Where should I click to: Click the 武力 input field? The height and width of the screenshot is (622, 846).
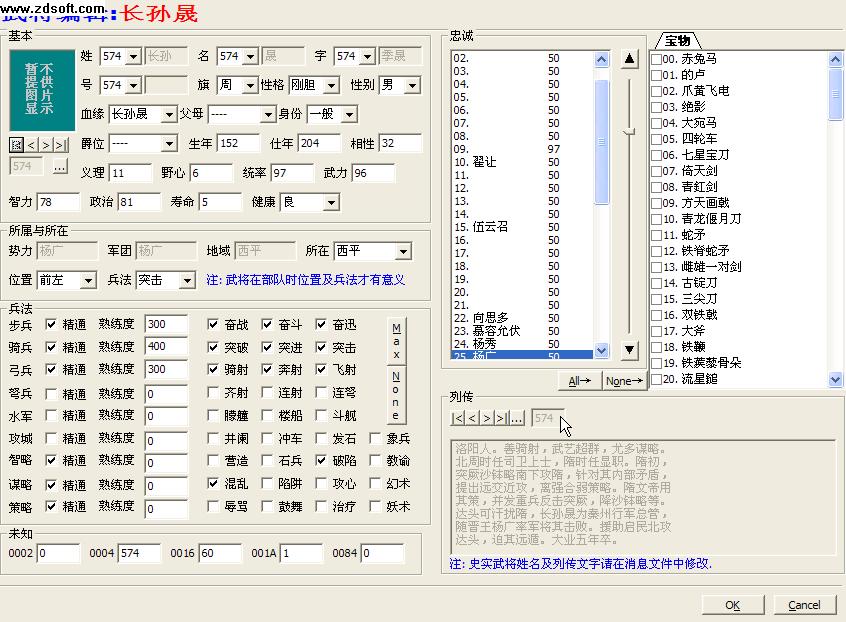click(x=373, y=174)
